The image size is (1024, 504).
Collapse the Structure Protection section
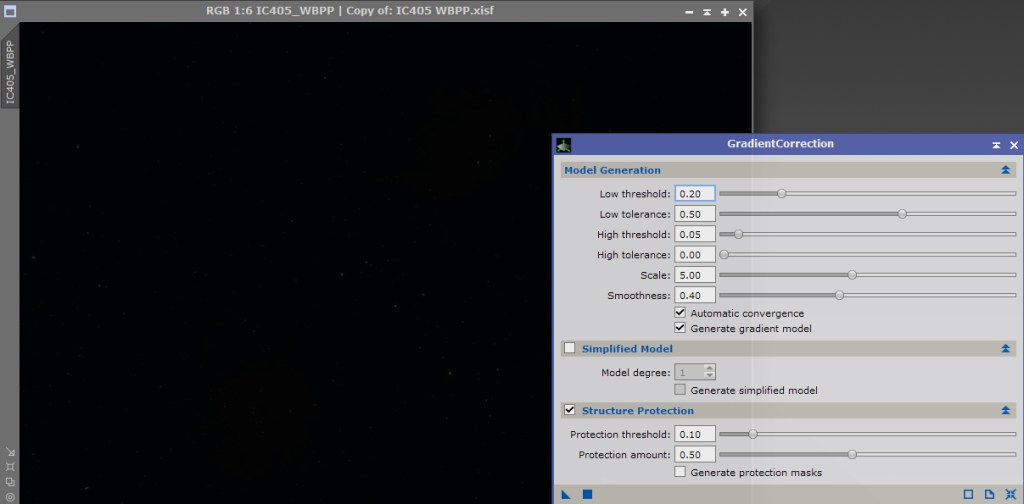pos(1005,411)
